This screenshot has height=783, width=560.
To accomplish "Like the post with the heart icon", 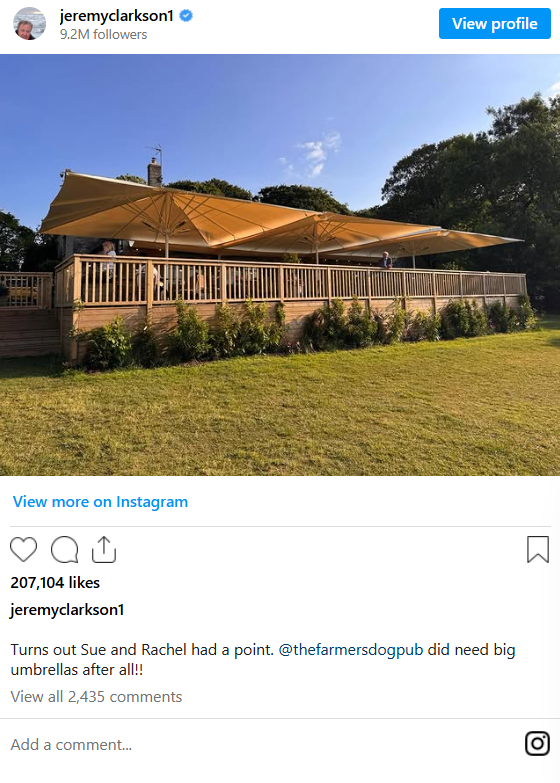I will [23, 549].
